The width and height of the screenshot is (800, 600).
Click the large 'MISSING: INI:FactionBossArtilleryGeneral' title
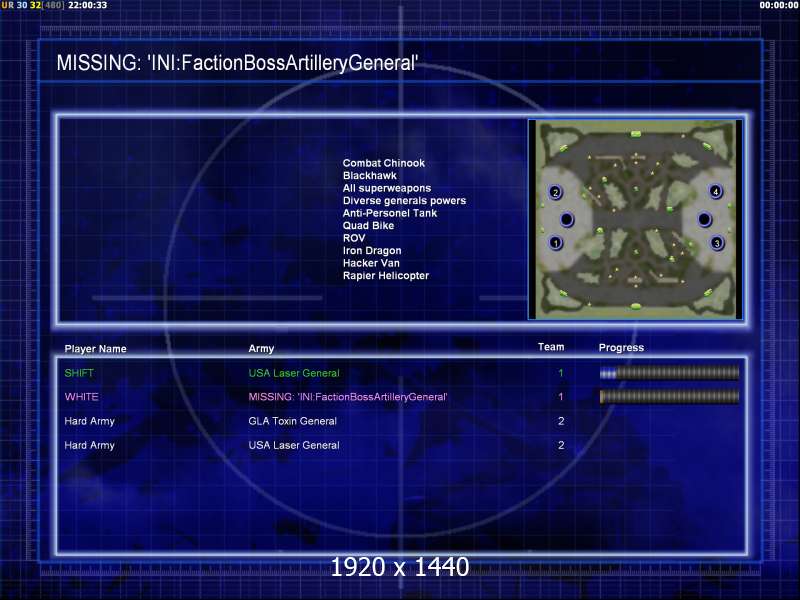tap(237, 63)
